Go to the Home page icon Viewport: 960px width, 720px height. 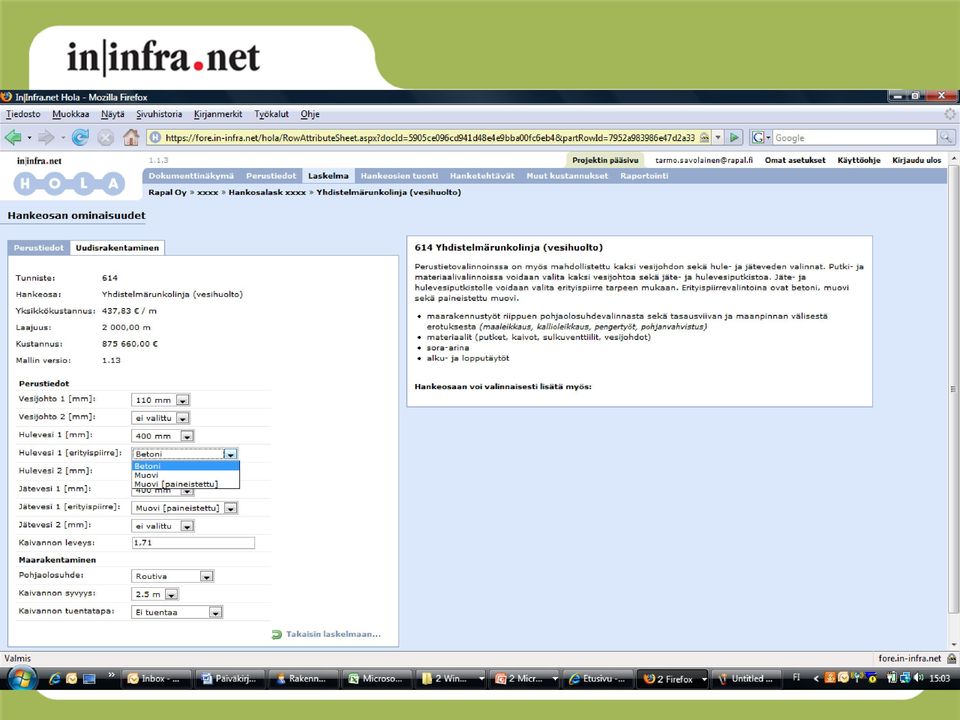pyautogui.click(x=131, y=138)
